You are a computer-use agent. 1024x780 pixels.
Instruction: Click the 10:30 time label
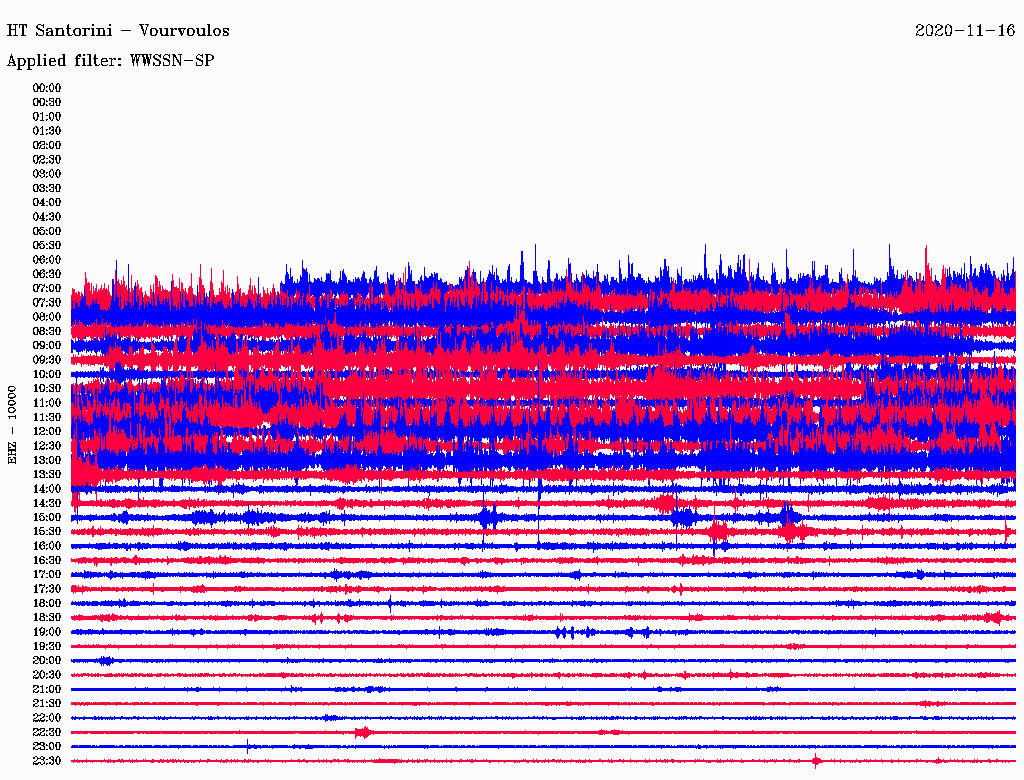pos(47,389)
